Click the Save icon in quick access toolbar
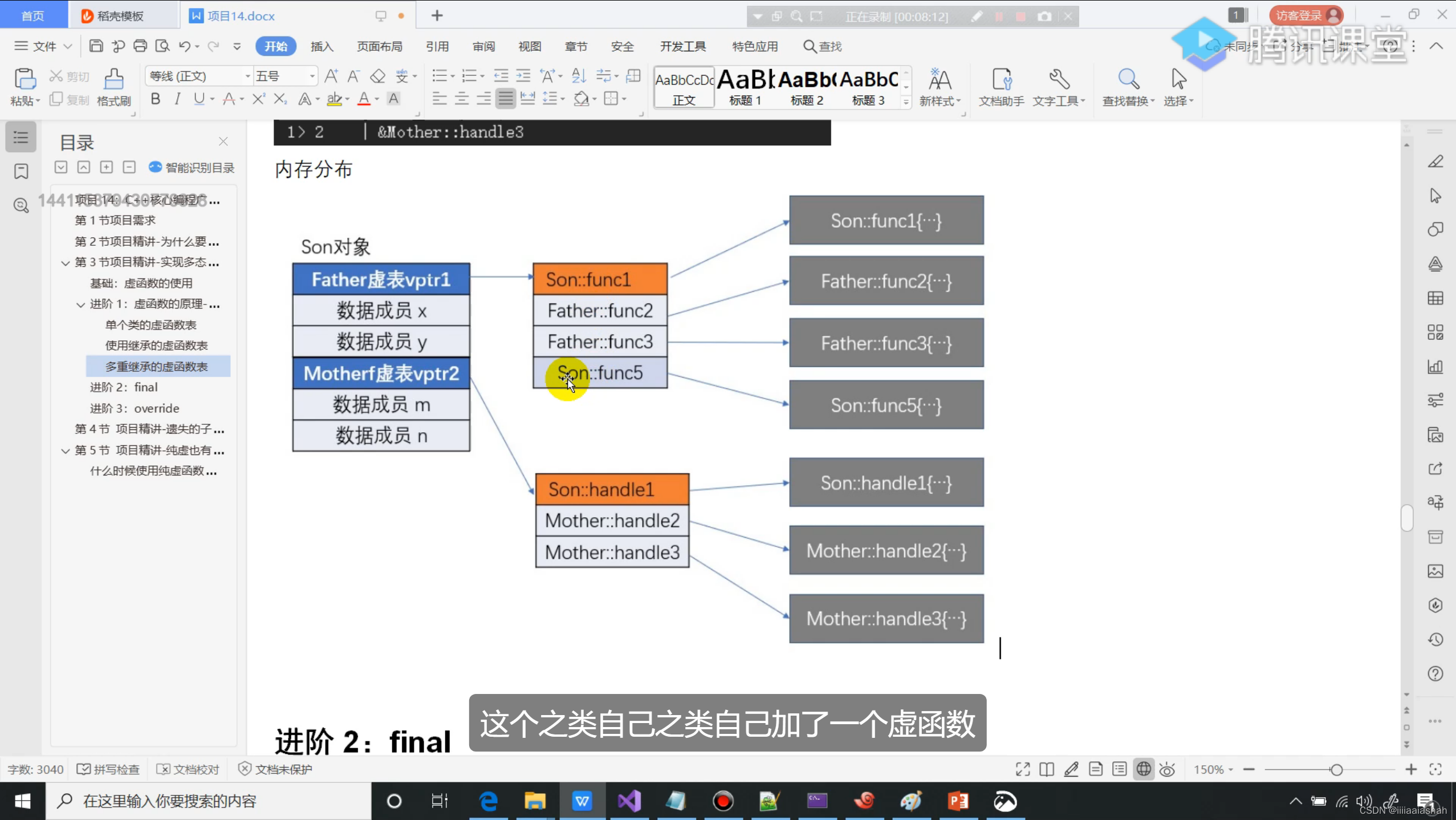Image resolution: width=1456 pixels, height=820 pixels. 96,46
